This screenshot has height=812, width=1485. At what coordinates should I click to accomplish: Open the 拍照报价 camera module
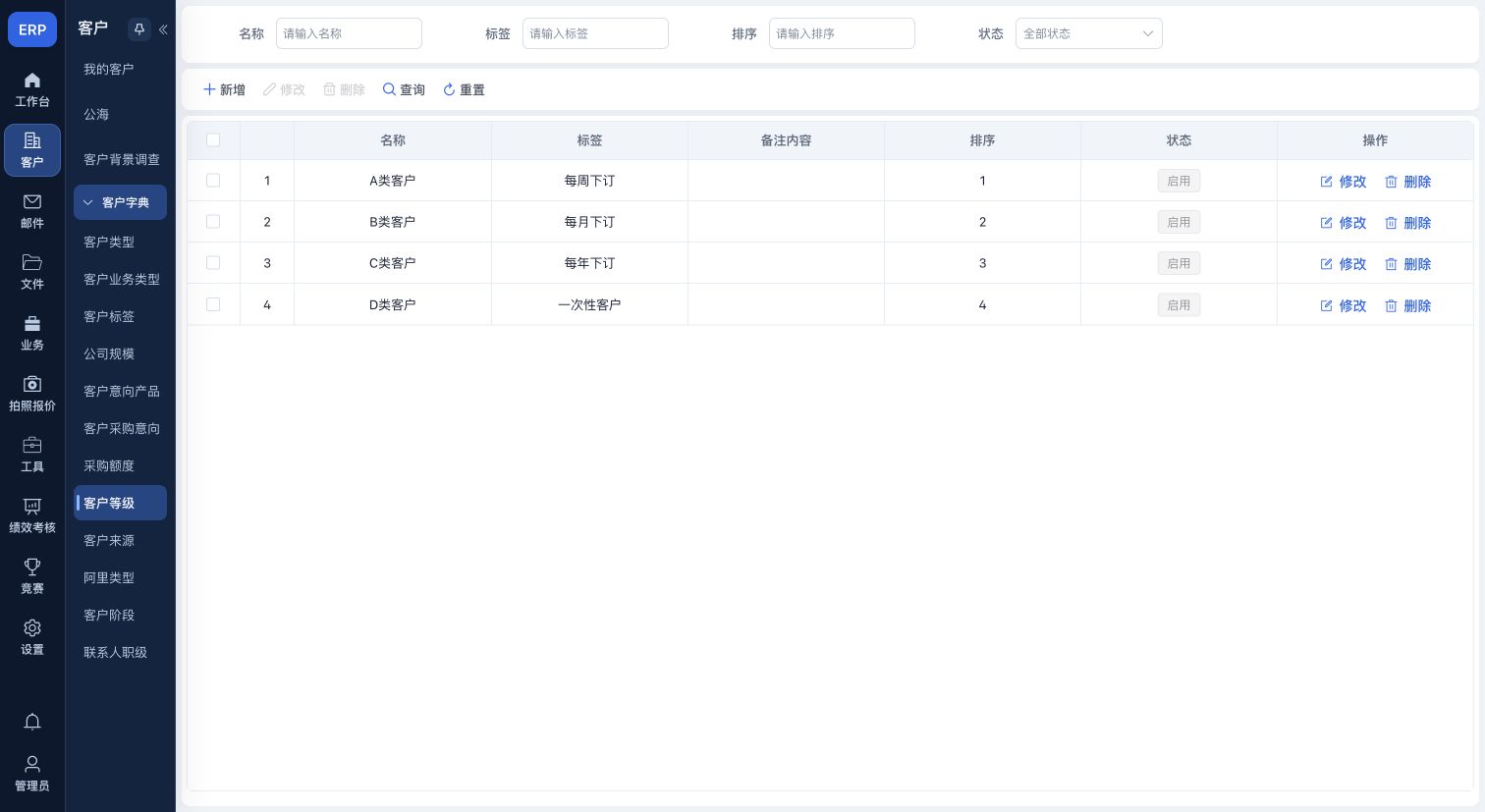click(x=32, y=394)
